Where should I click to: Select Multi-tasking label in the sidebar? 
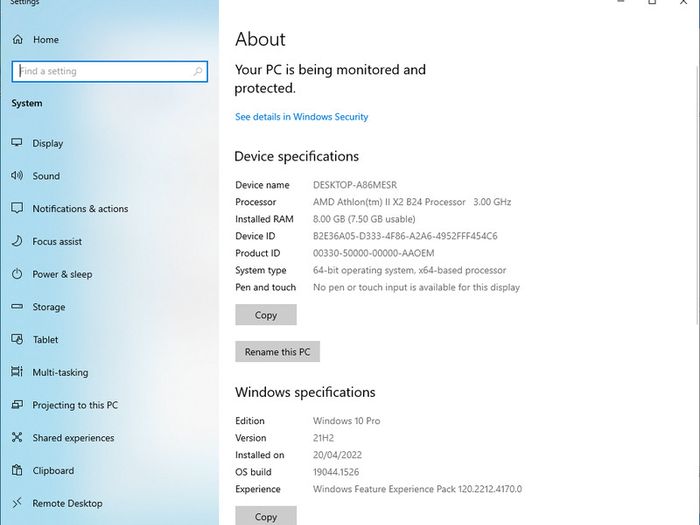coord(60,372)
